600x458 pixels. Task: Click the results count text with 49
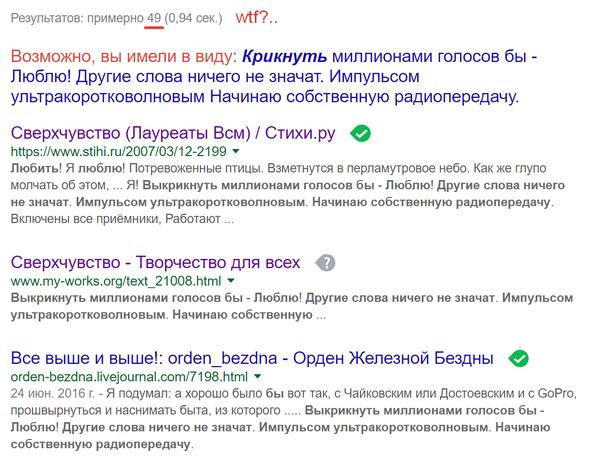pos(113,18)
